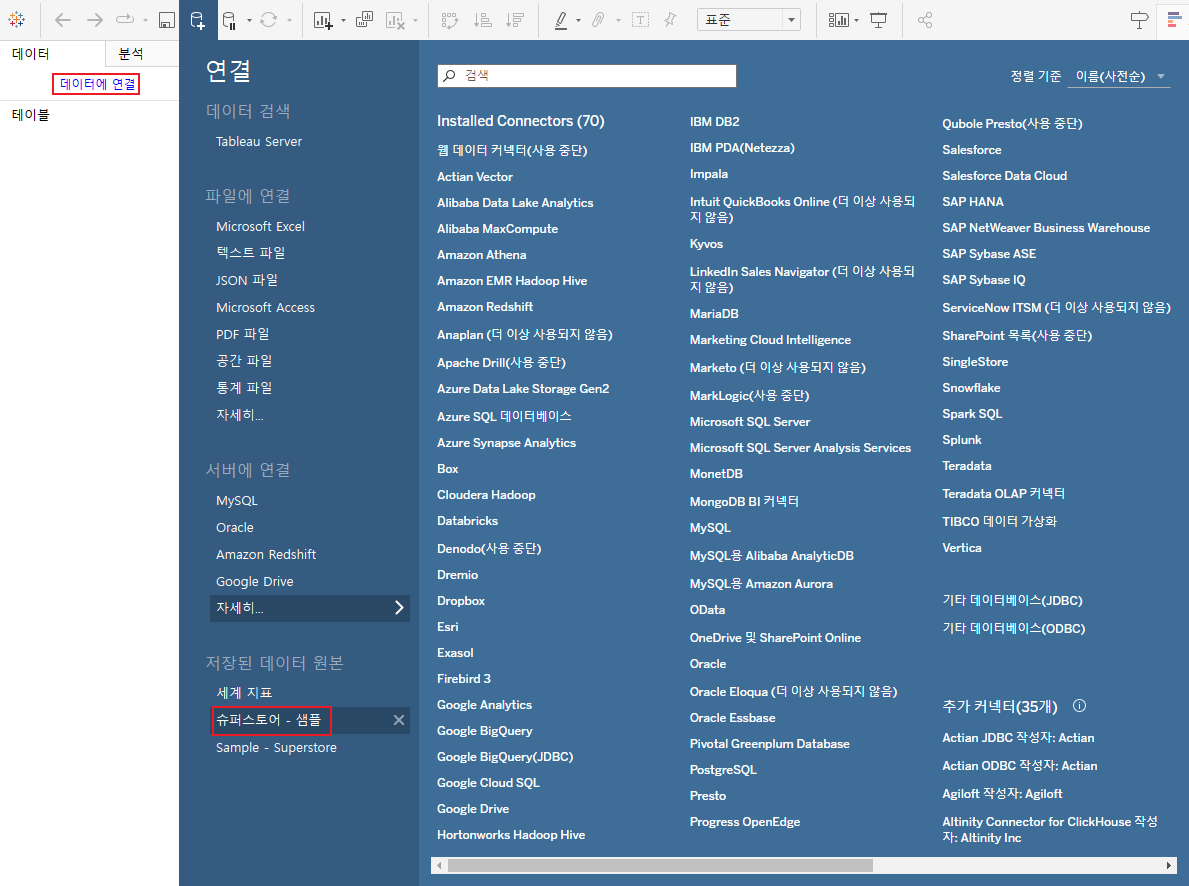1189x886 pixels.
Task: Select PDF 파일 connection
Action: pyautogui.click(x=243, y=334)
